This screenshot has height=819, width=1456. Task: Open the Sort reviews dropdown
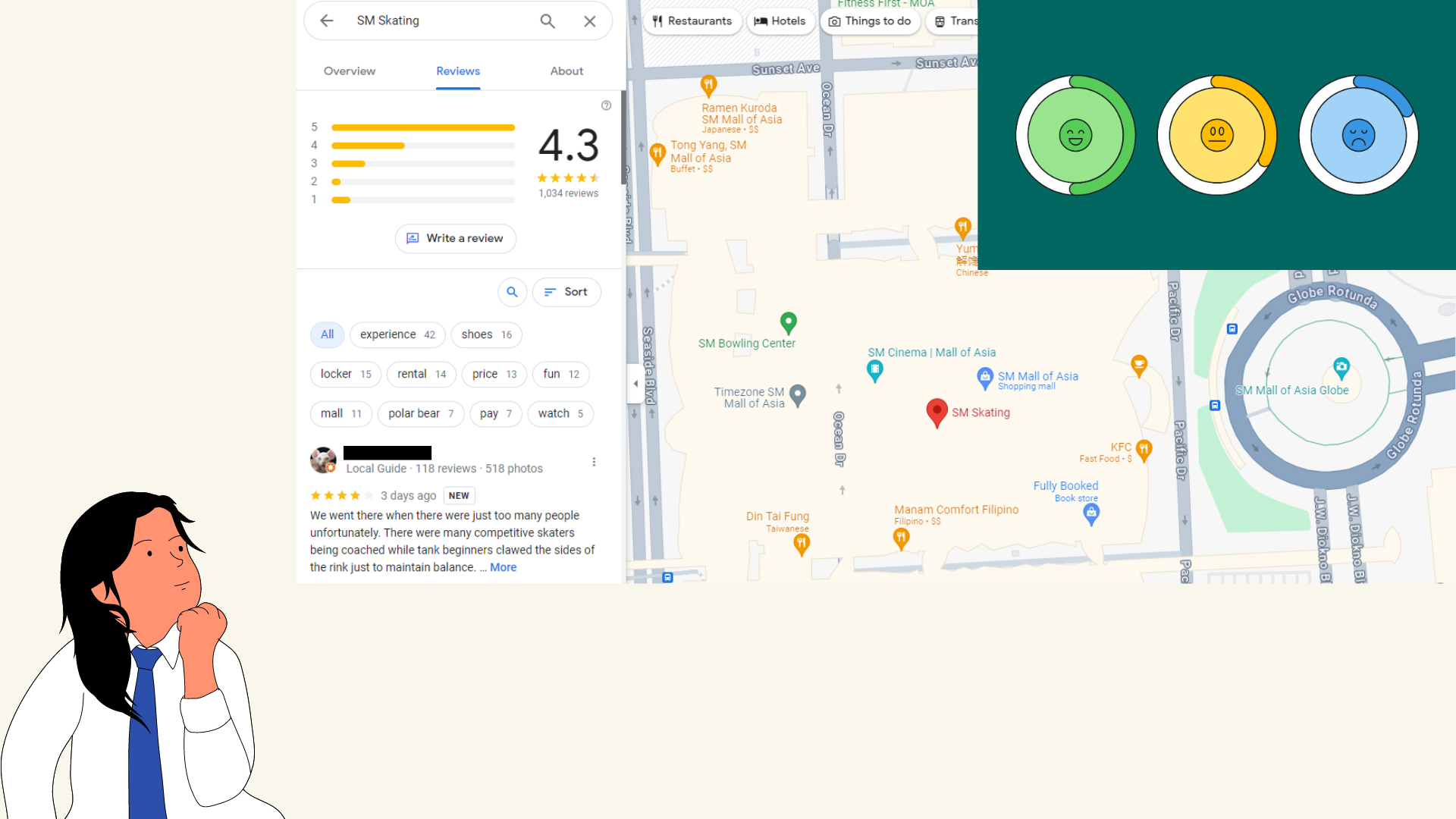pos(566,292)
